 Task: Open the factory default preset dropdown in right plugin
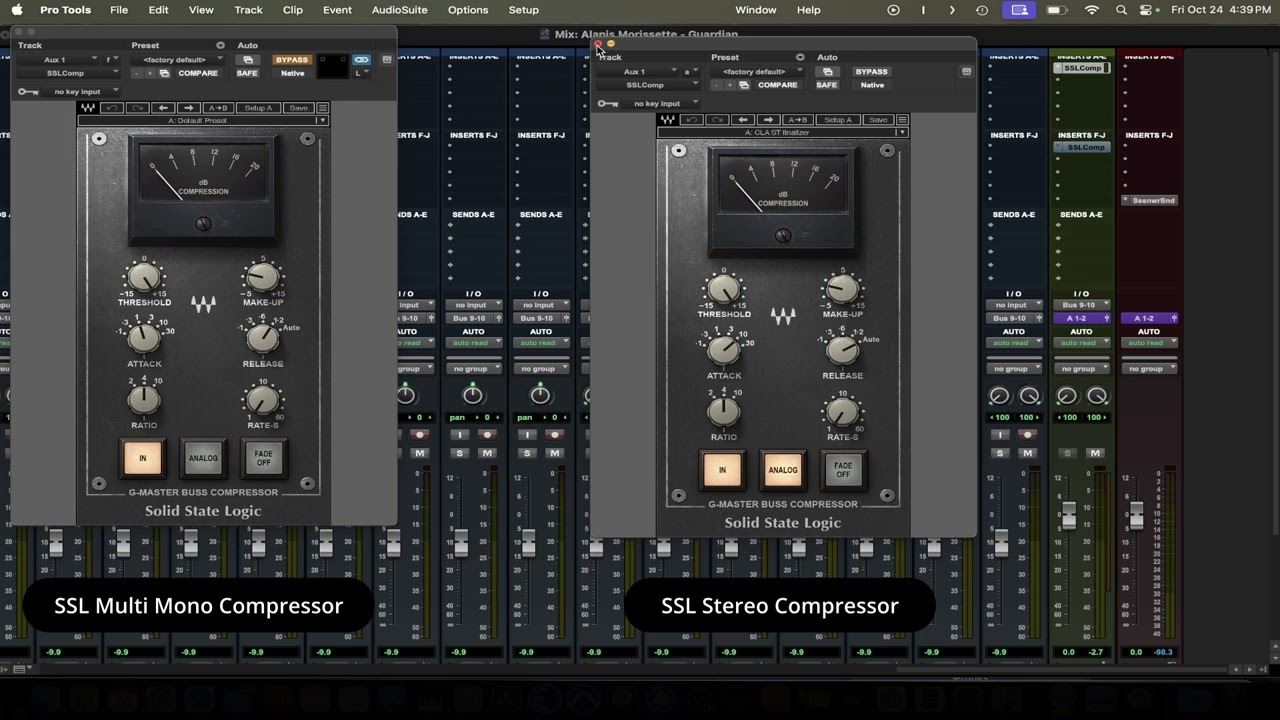pyautogui.click(x=757, y=72)
